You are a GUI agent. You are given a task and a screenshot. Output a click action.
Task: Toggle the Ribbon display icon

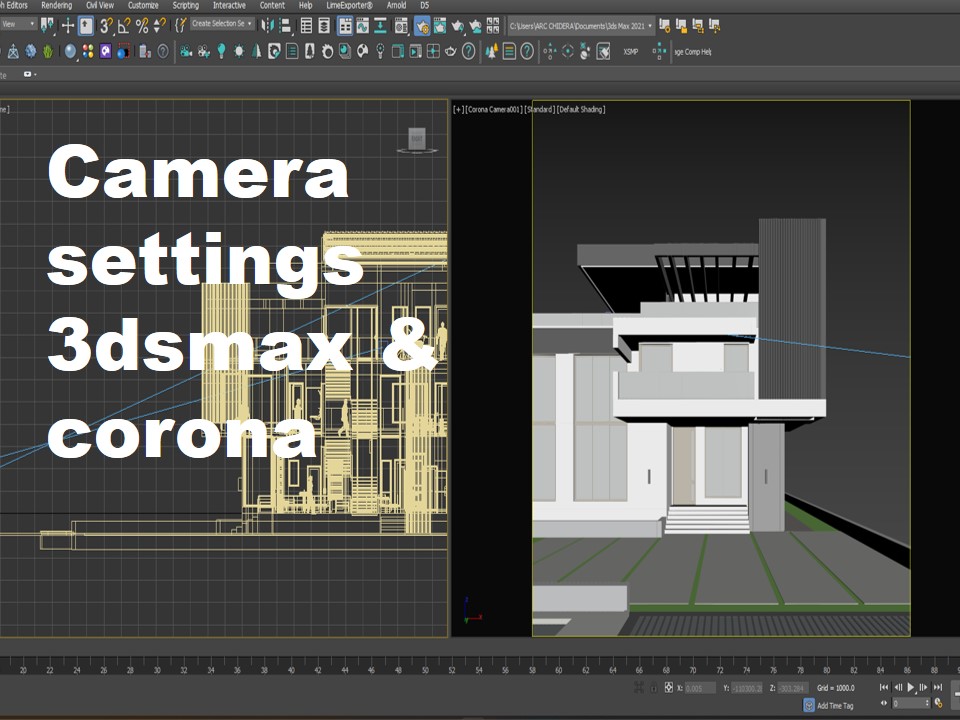[345, 26]
